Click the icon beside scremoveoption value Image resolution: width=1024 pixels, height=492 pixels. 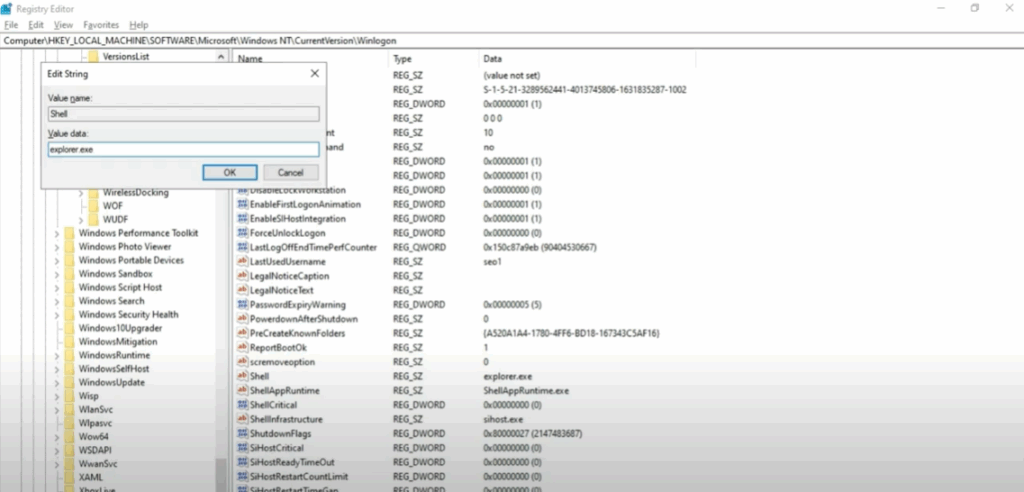[x=242, y=362]
